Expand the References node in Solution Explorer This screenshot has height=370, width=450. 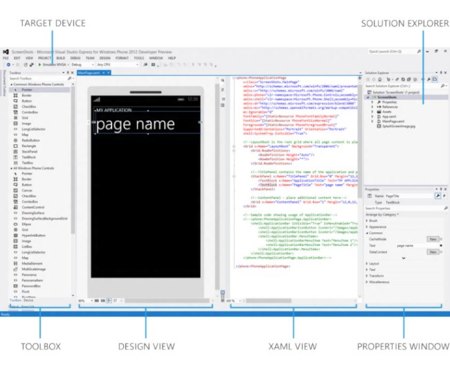click(373, 107)
